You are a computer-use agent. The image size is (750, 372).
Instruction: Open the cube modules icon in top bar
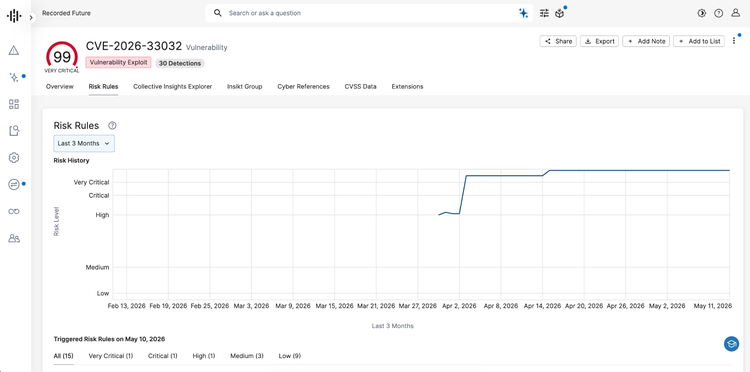click(x=559, y=13)
